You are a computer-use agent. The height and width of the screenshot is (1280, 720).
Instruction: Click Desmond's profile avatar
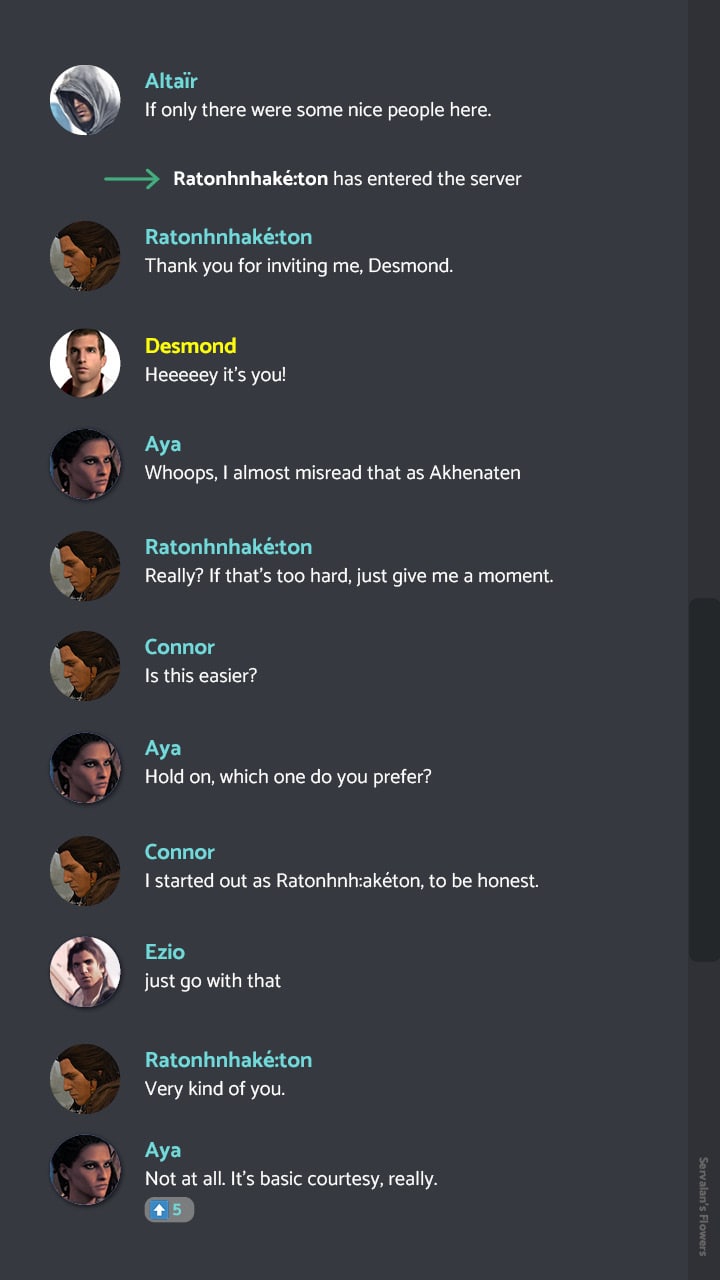pos(85,363)
